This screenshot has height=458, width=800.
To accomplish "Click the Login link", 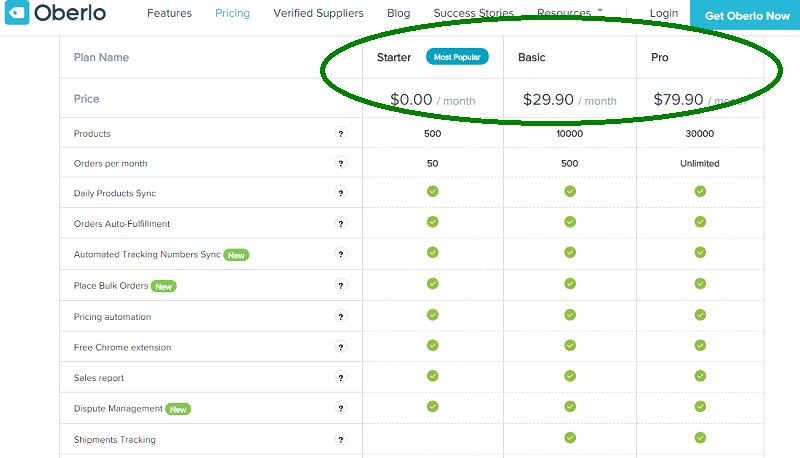I will pos(664,13).
